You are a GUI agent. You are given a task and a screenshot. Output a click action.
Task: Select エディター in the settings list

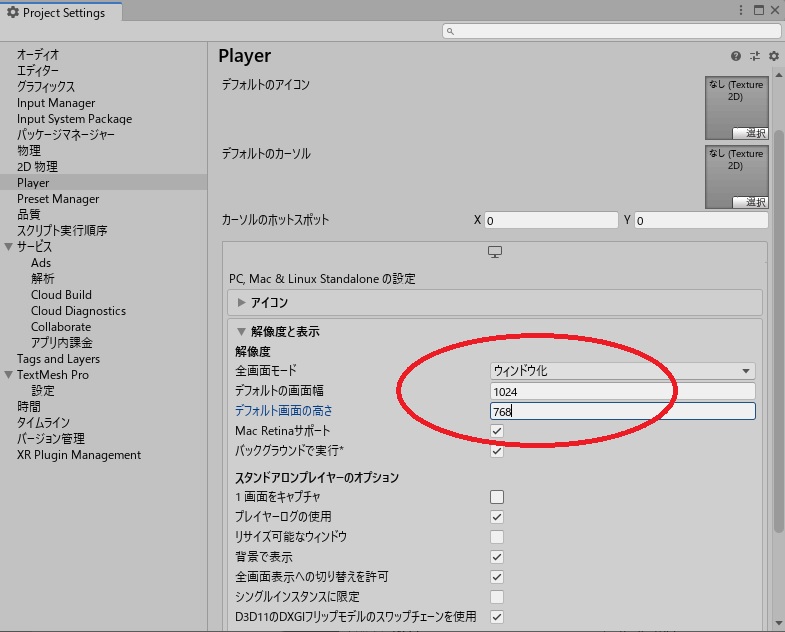click(38, 71)
